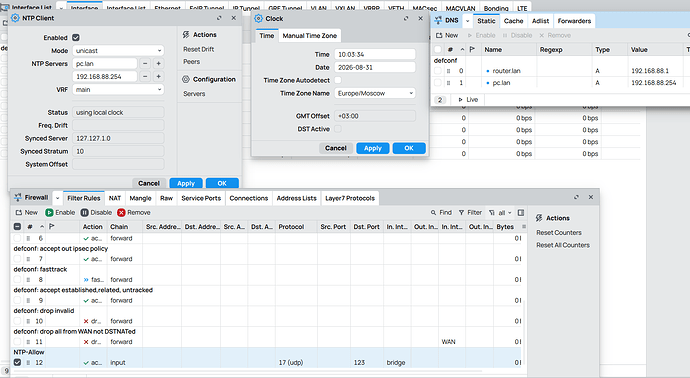The width and height of the screenshot is (690, 378).
Task: Click the pc.lan NTP server field
Action: (x=105, y=63)
